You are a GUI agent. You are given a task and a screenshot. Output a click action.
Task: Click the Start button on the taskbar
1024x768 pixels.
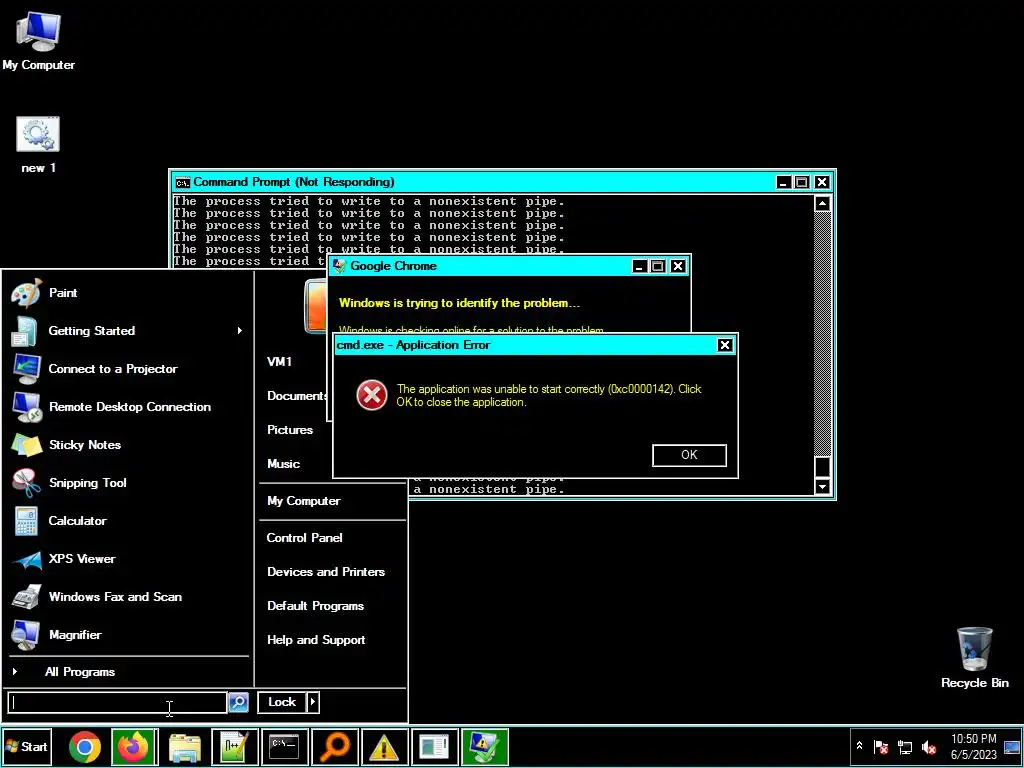pyautogui.click(x=27, y=746)
